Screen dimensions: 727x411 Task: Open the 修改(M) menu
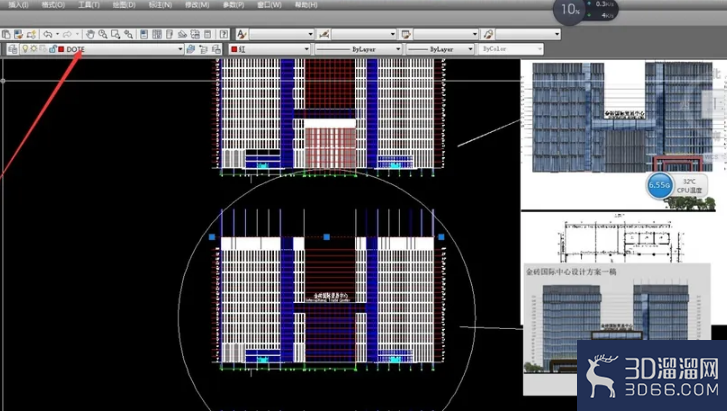click(x=197, y=5)
